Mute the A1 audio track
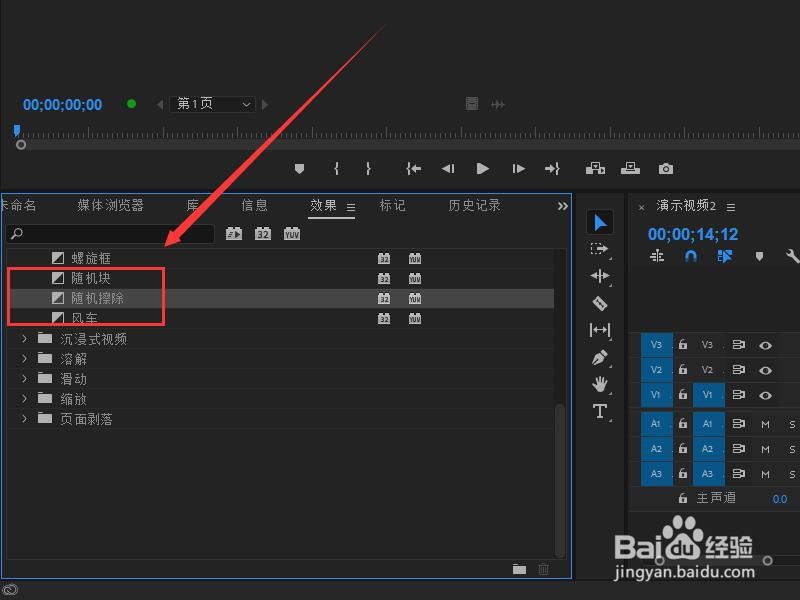 (765, 424)
